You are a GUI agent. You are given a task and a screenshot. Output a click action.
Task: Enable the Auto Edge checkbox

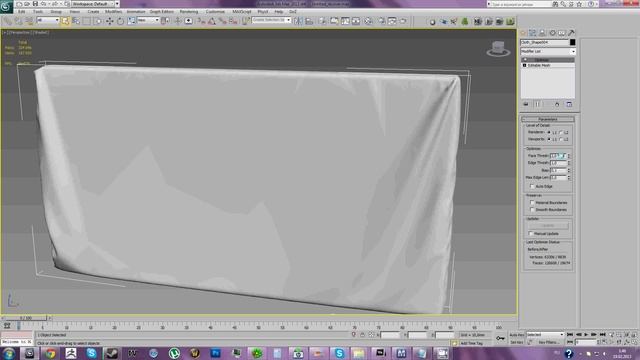click(532, 186)
